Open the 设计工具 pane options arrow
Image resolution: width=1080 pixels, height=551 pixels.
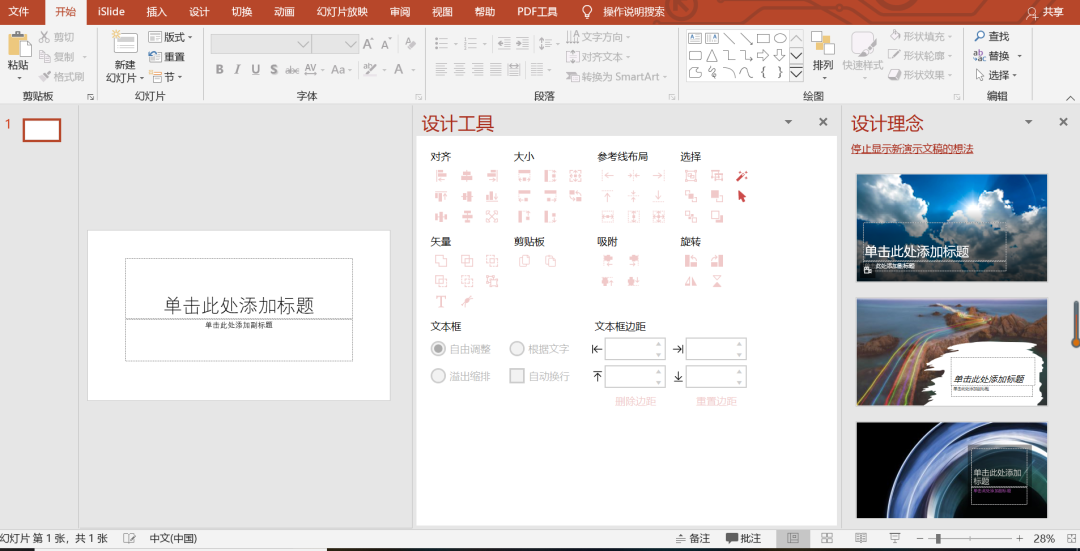click(788, 122)
